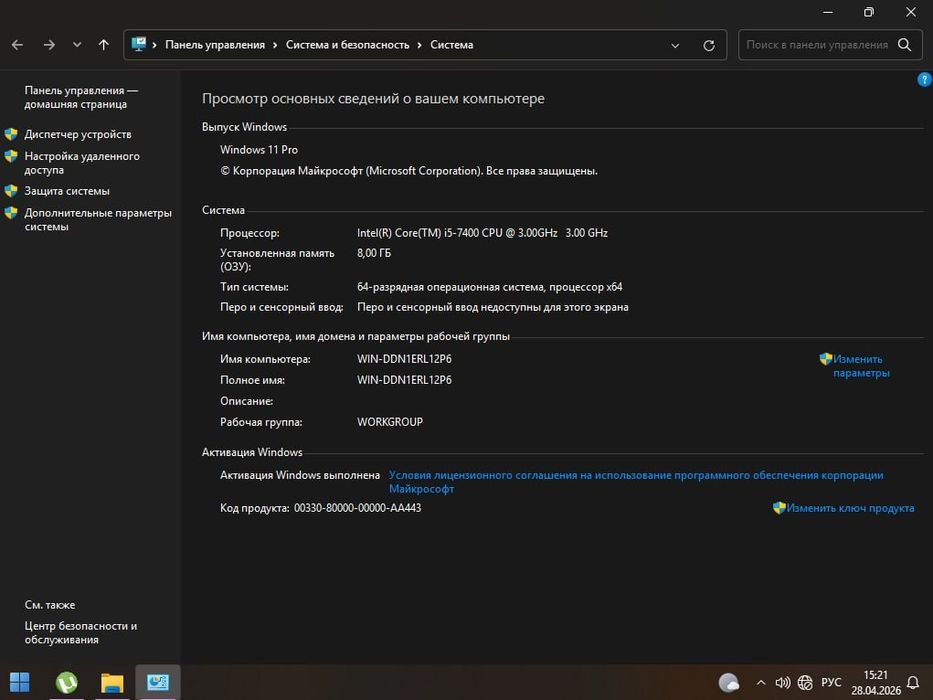The height and width of the screenshot is (700, 933).
Task: Show hidden tray icons with the chevron
Action: [760, 682]
